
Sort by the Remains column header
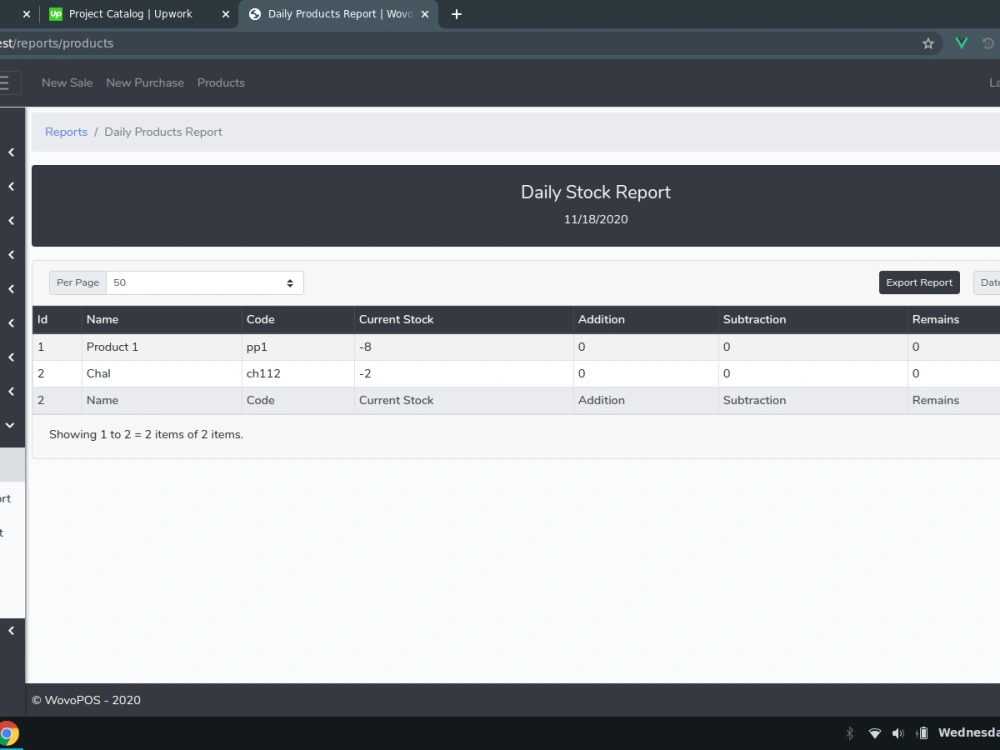953,320
